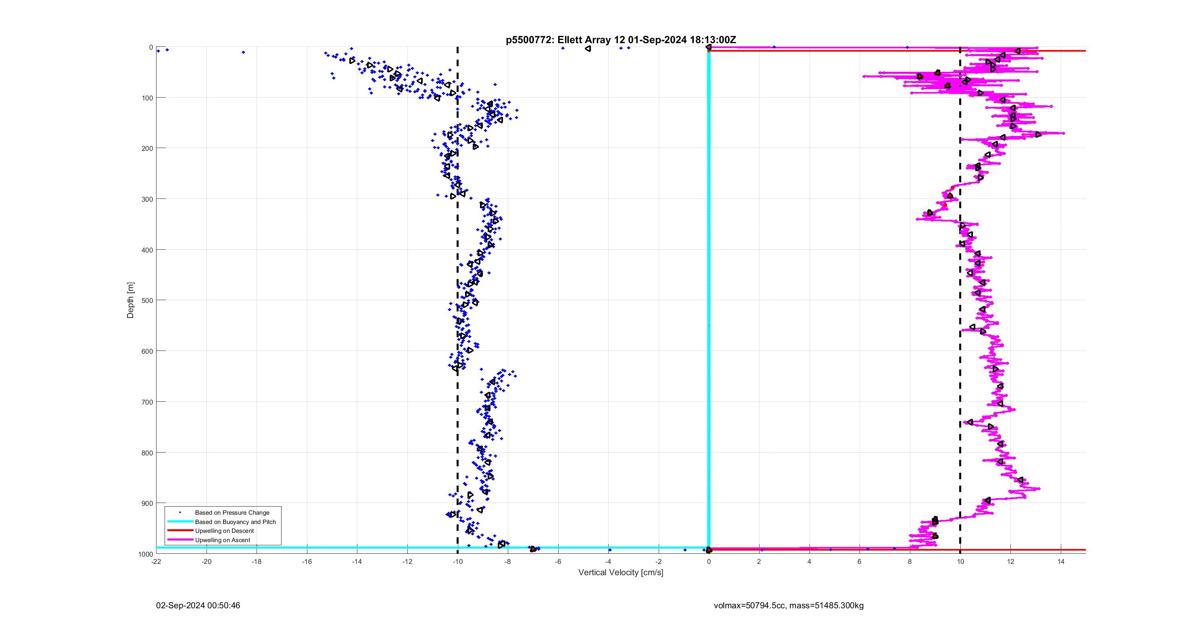Screen dimensions: 1200x622
Task: Click x-axis tick label '10'
Action: tap(960, 561)
